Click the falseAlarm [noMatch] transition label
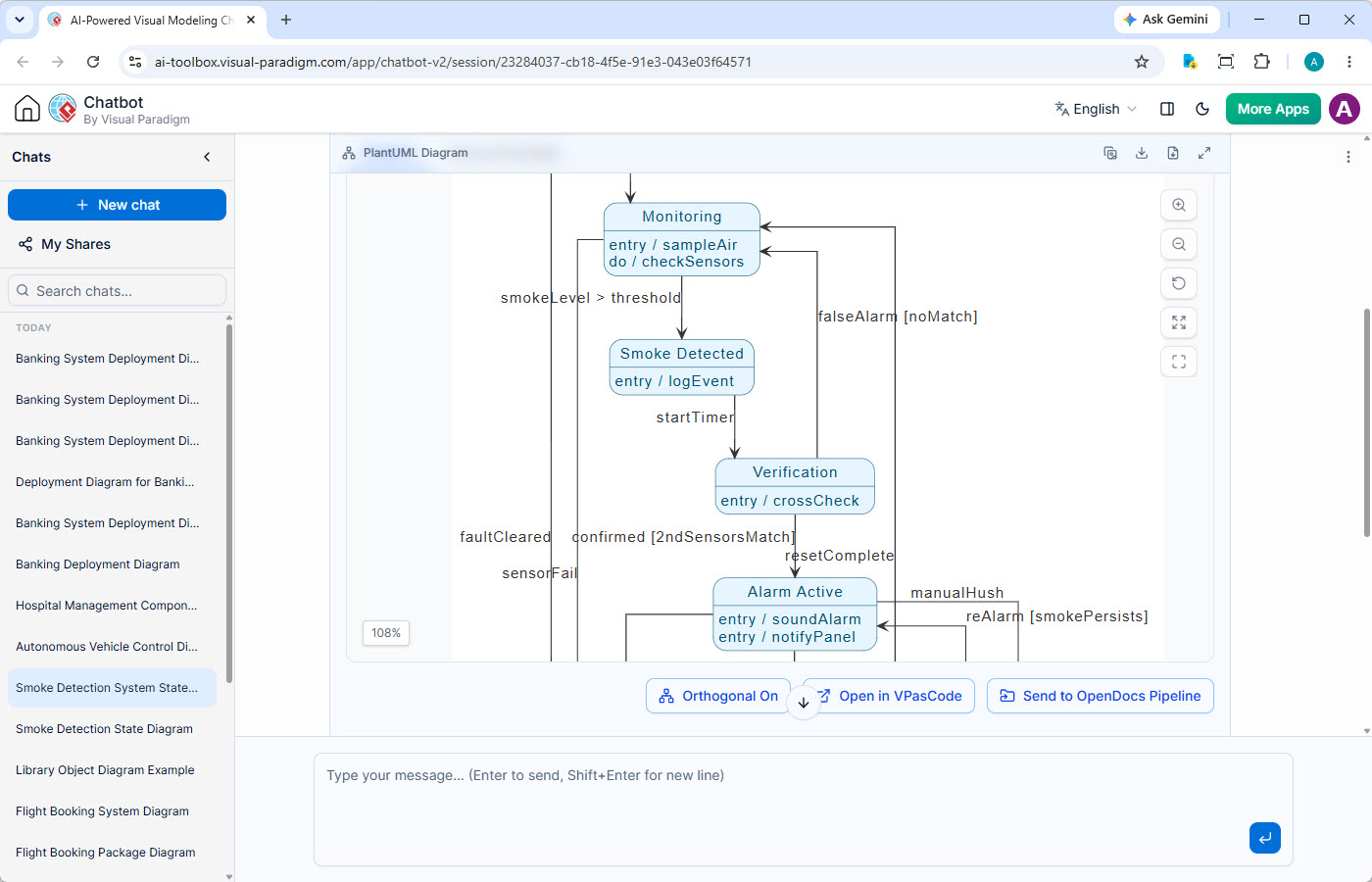This screenshot has width=1372, height=882. coord(898,317)
